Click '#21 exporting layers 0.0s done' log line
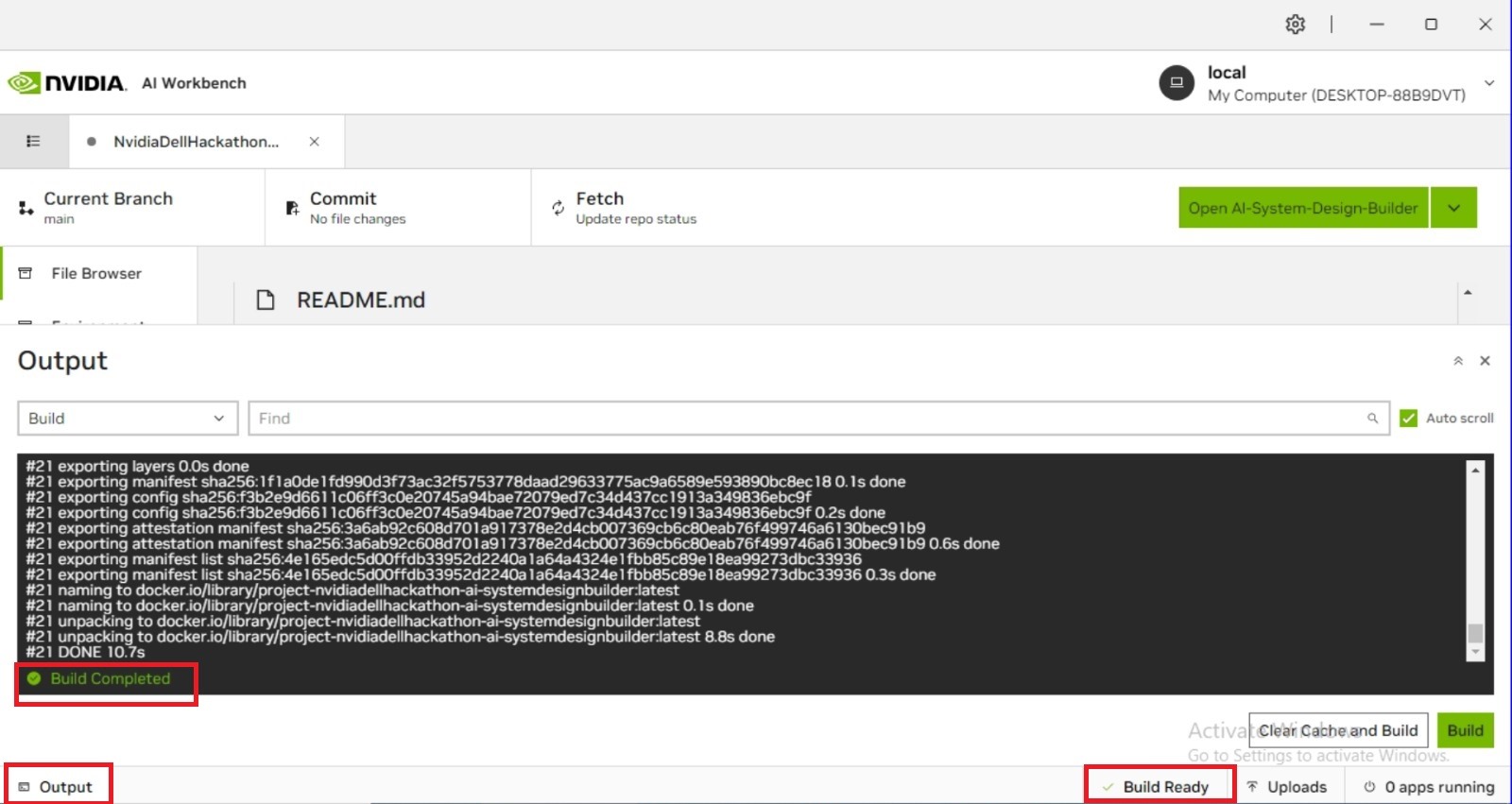The image size is (1512, 804). [x=137, y=466]
